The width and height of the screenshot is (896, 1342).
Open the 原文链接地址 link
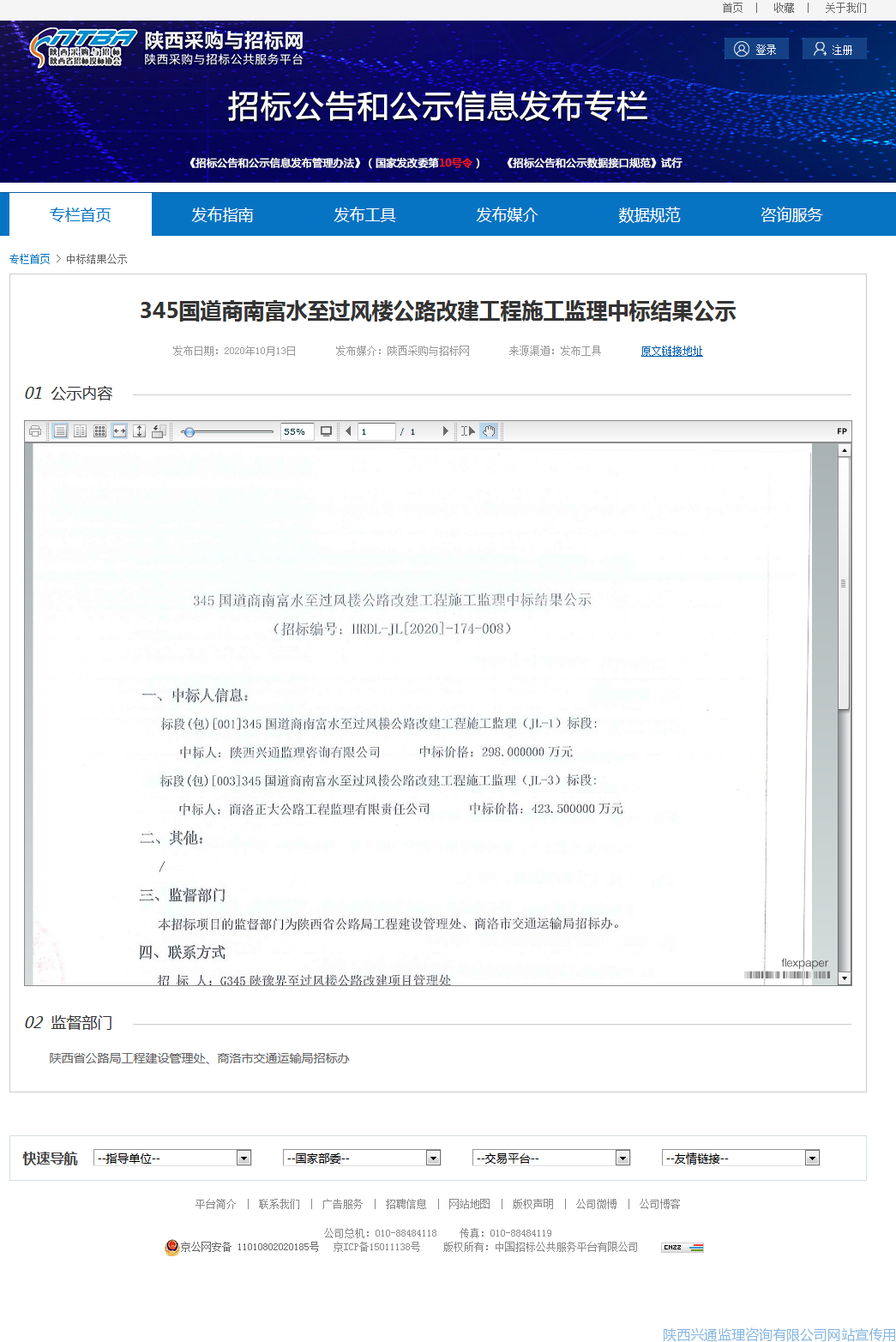point(672,351)
